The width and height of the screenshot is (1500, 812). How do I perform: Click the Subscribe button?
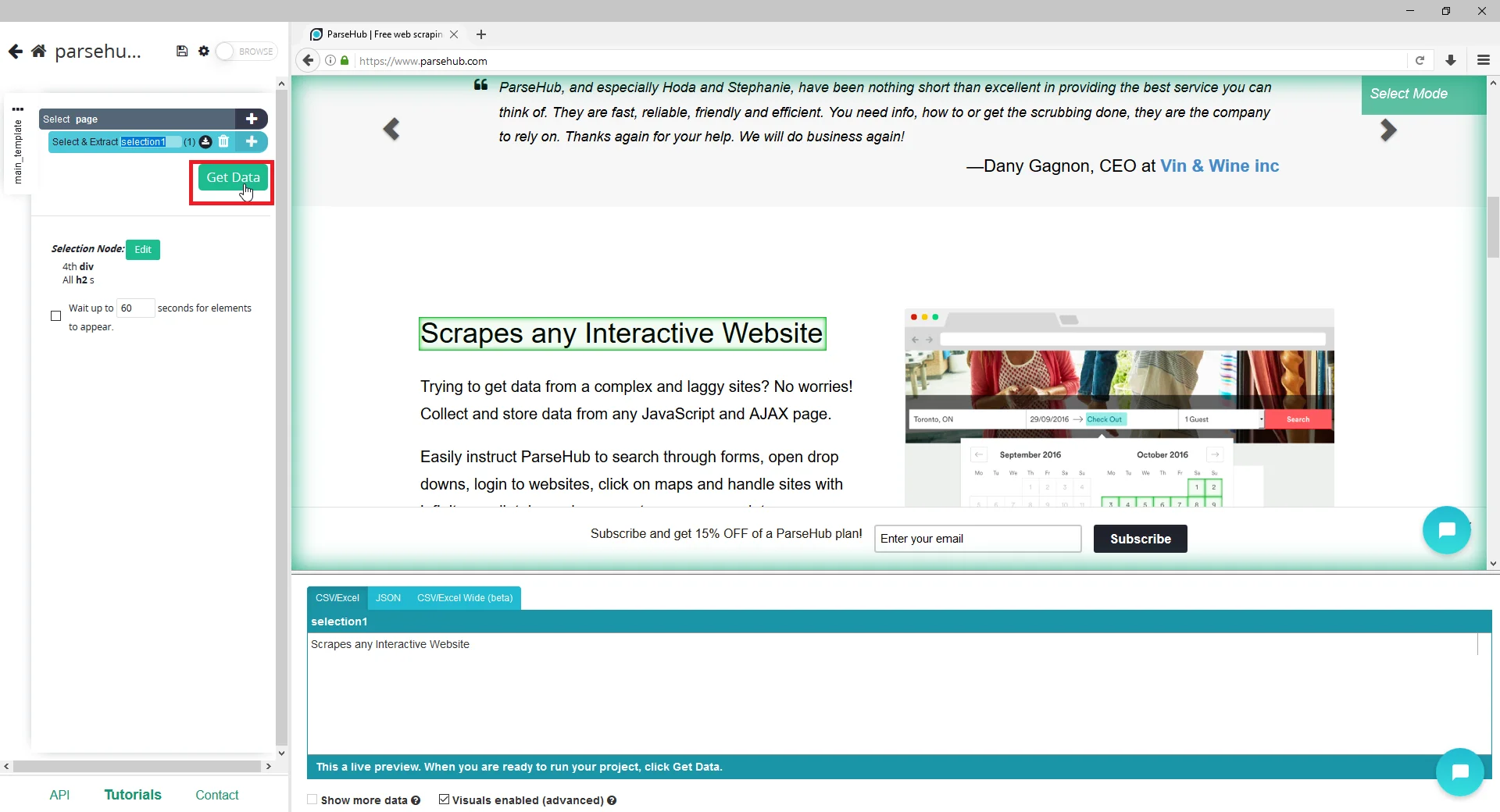pyautogui.click(x=1141, y=539)
